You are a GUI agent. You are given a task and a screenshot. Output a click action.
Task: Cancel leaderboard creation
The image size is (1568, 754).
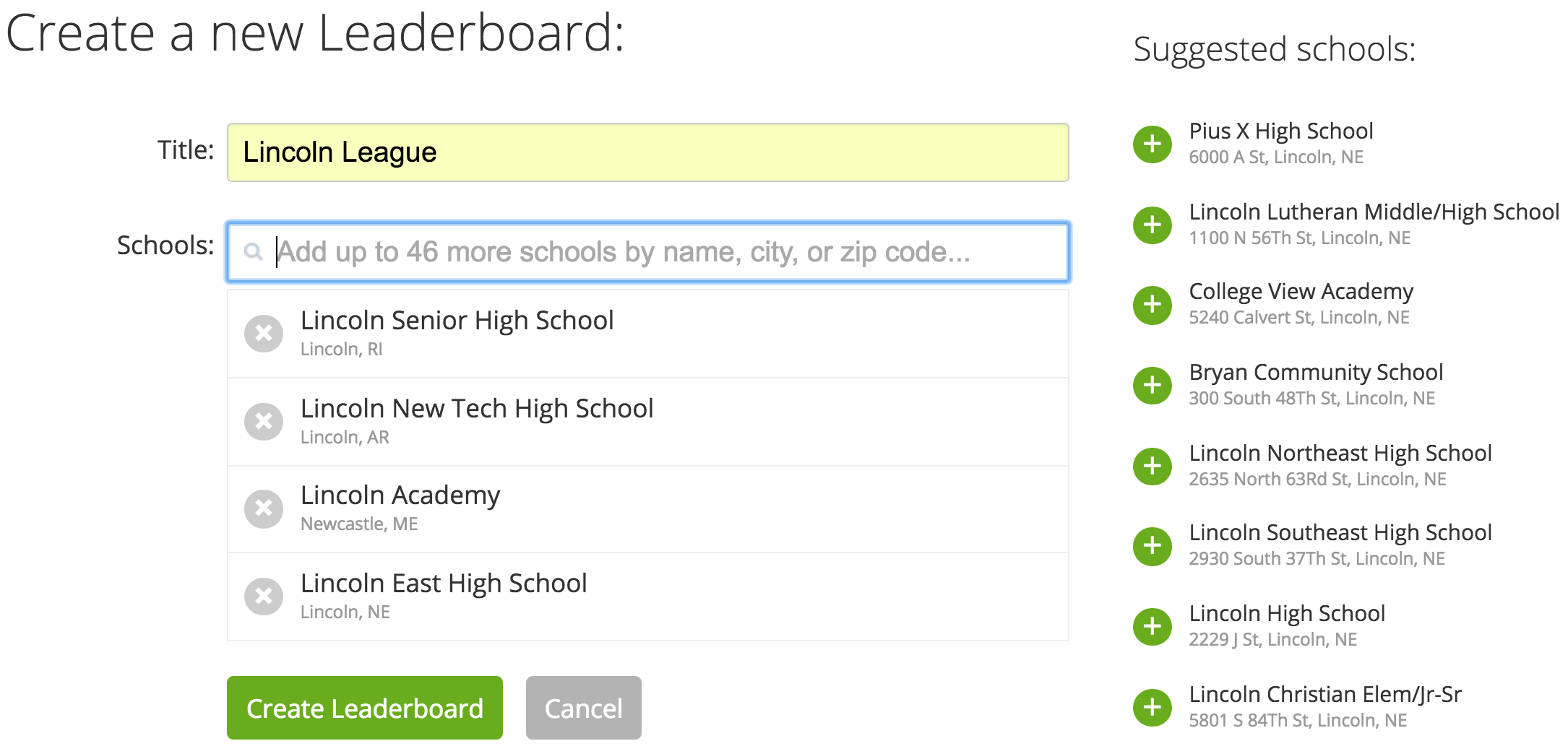click(x=583, y=708)
